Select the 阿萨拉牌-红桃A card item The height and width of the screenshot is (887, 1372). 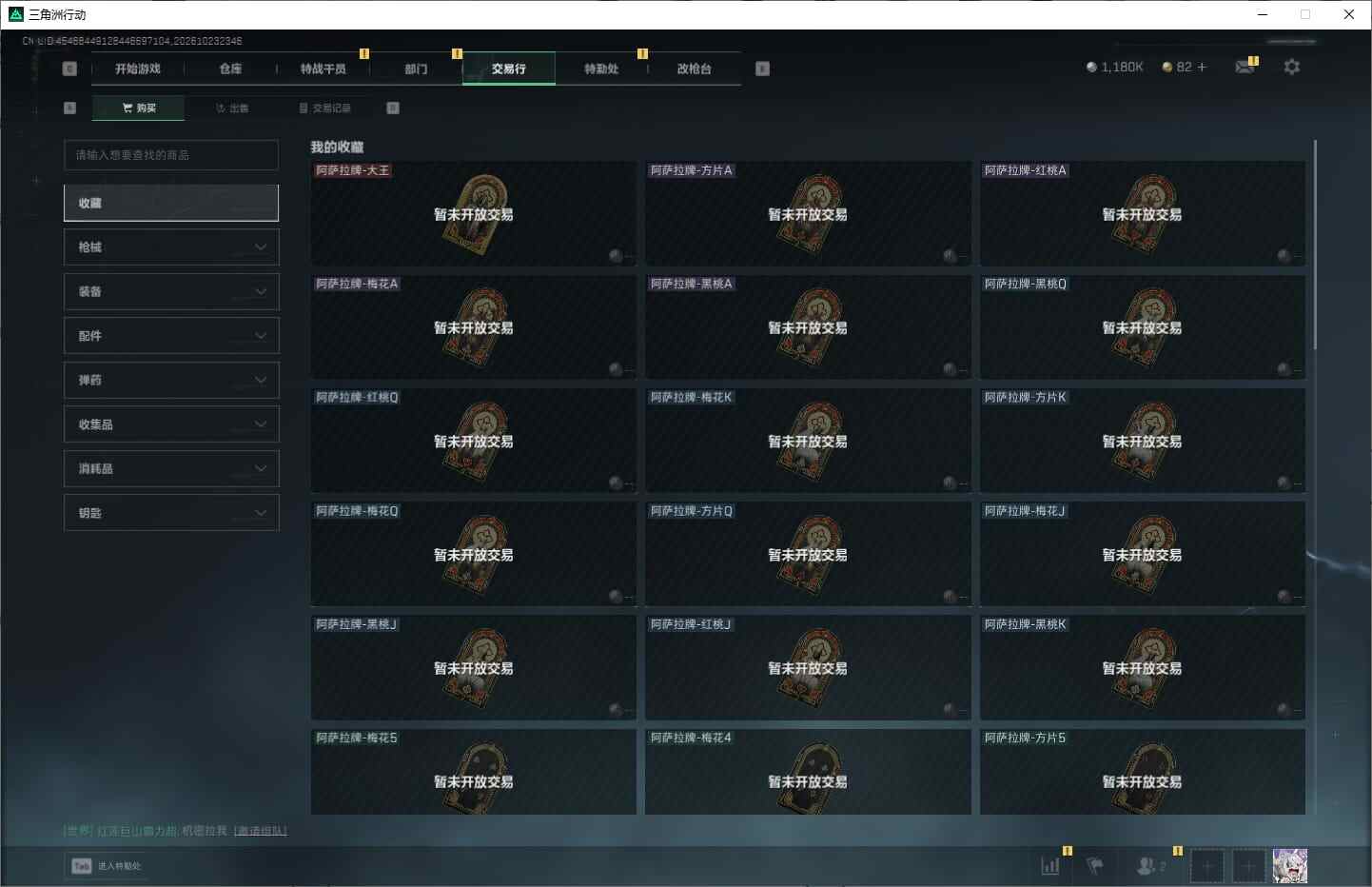1143,214
